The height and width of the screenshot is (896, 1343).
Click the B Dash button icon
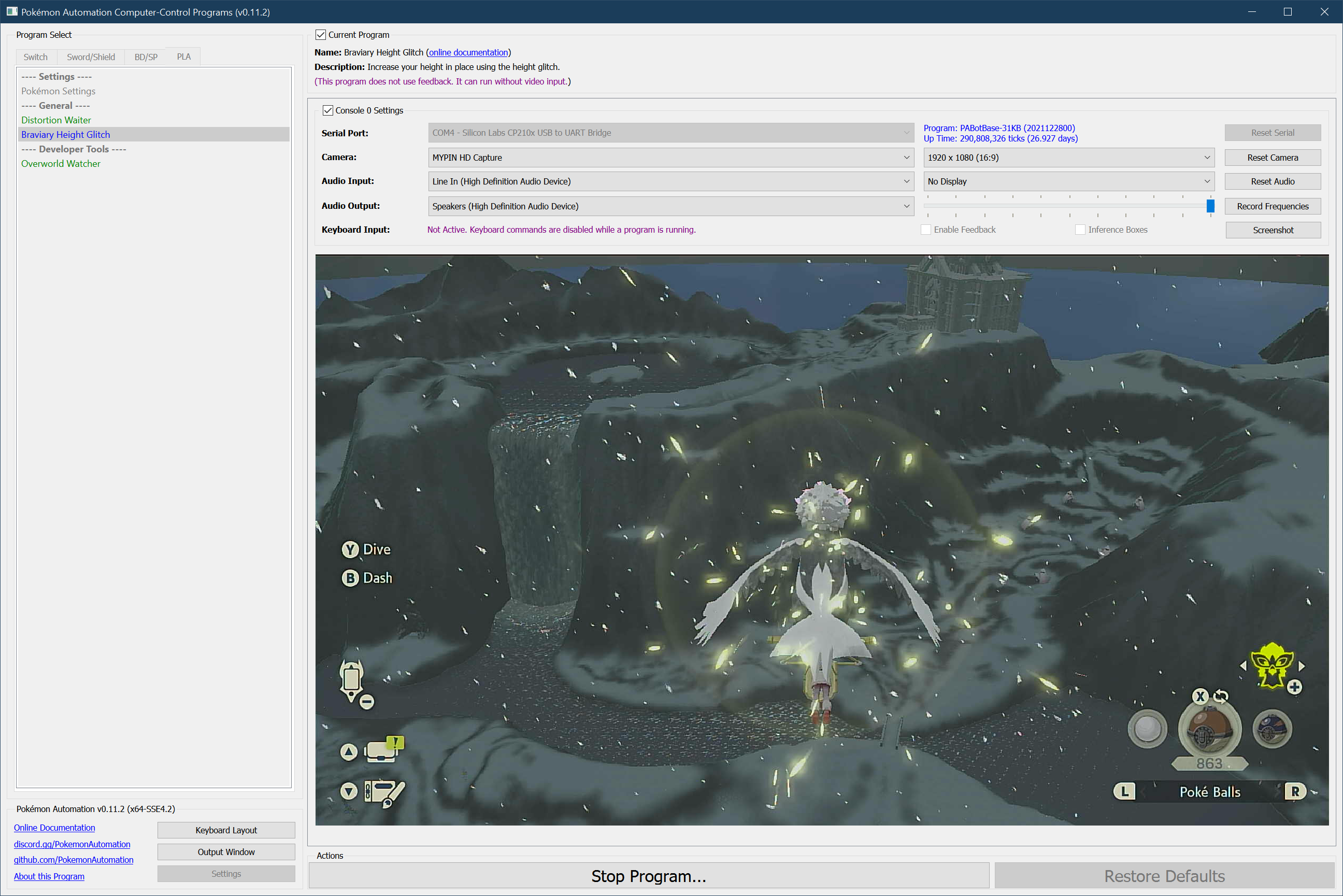pos(350,578)
